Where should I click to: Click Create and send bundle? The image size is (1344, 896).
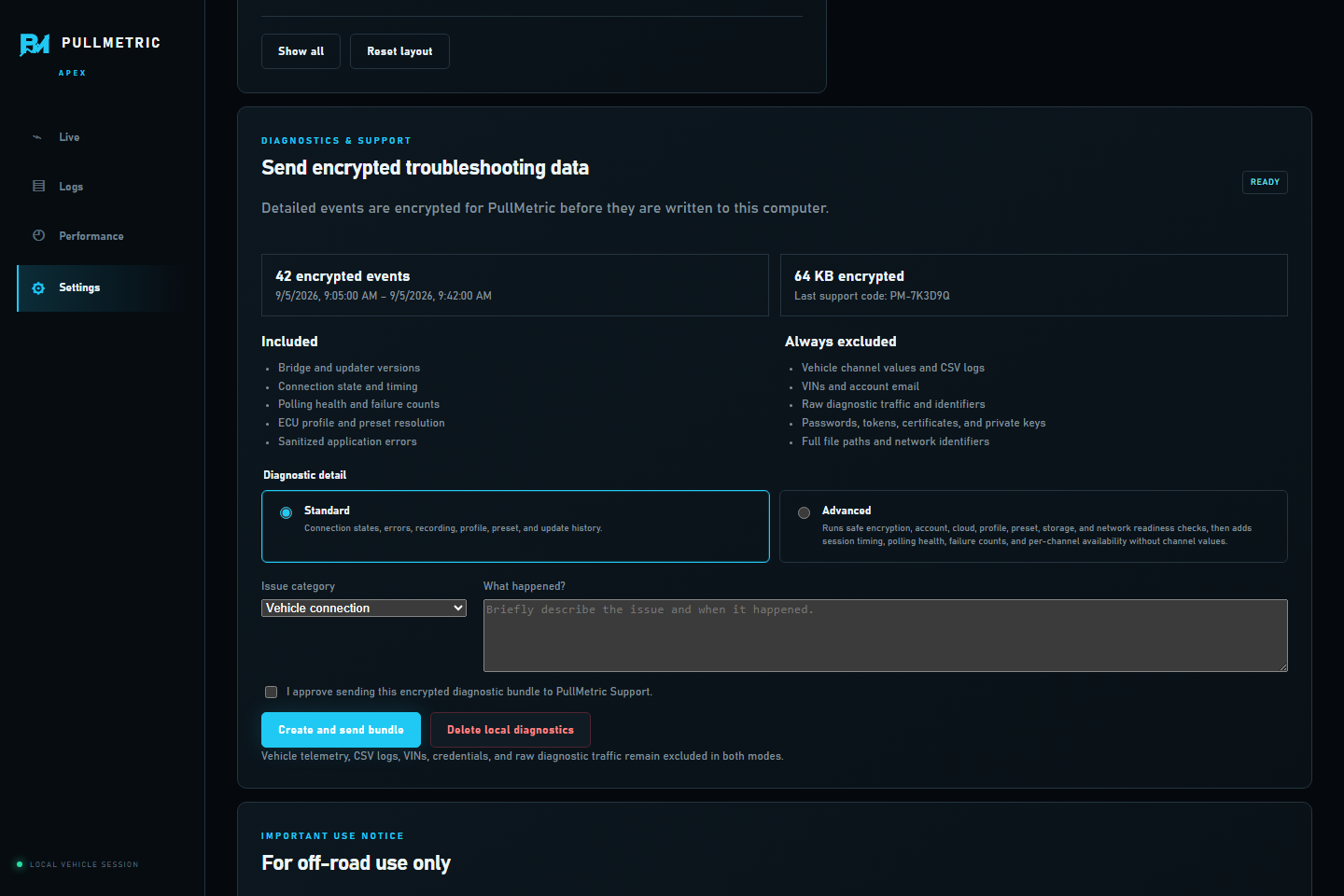point(341,730)
